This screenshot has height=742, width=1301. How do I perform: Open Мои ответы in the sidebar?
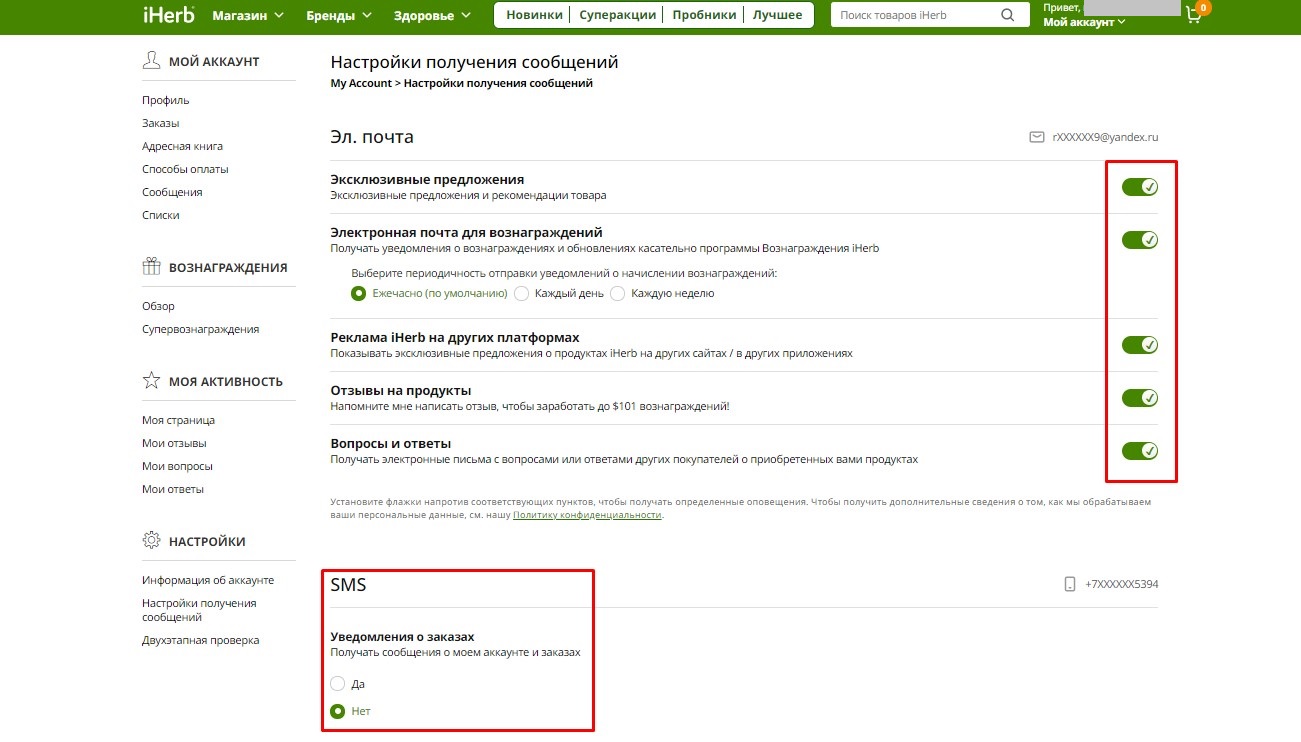click(x=173, y=489)
